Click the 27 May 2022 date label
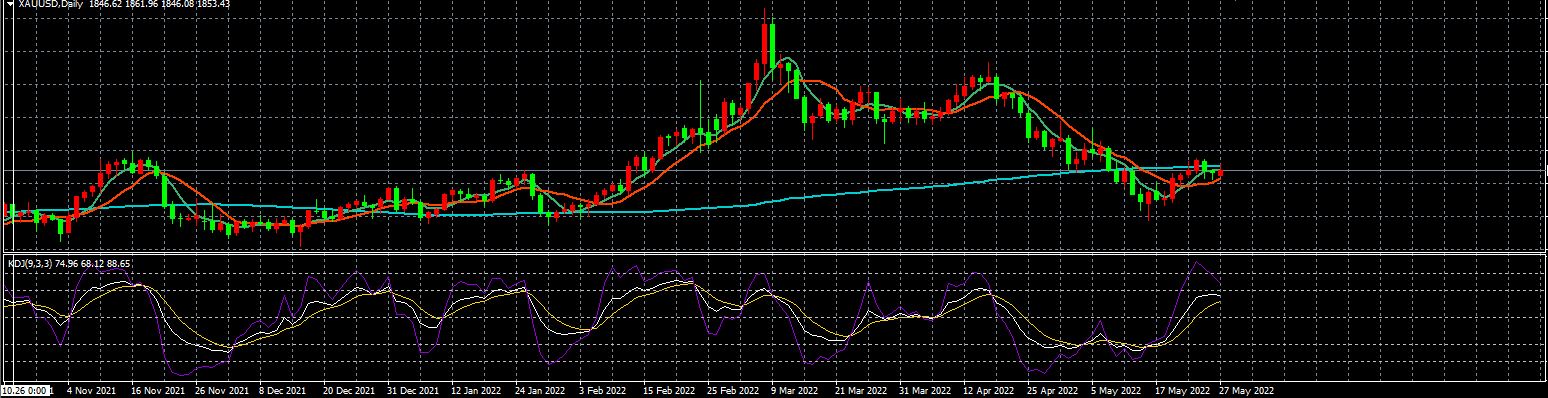Screen dimensions: 1548x398 pos(1246,391)
